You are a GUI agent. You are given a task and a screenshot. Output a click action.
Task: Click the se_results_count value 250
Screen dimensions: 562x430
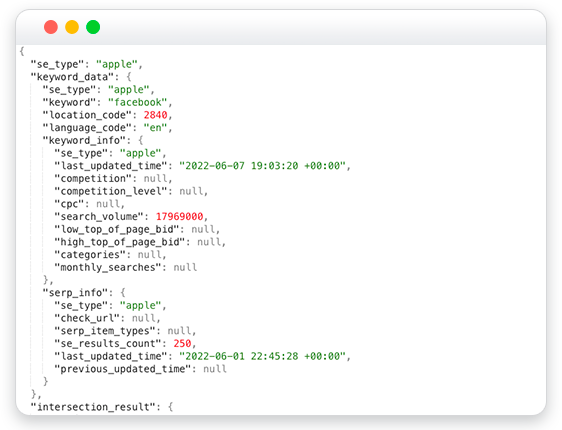click(182, 343)
